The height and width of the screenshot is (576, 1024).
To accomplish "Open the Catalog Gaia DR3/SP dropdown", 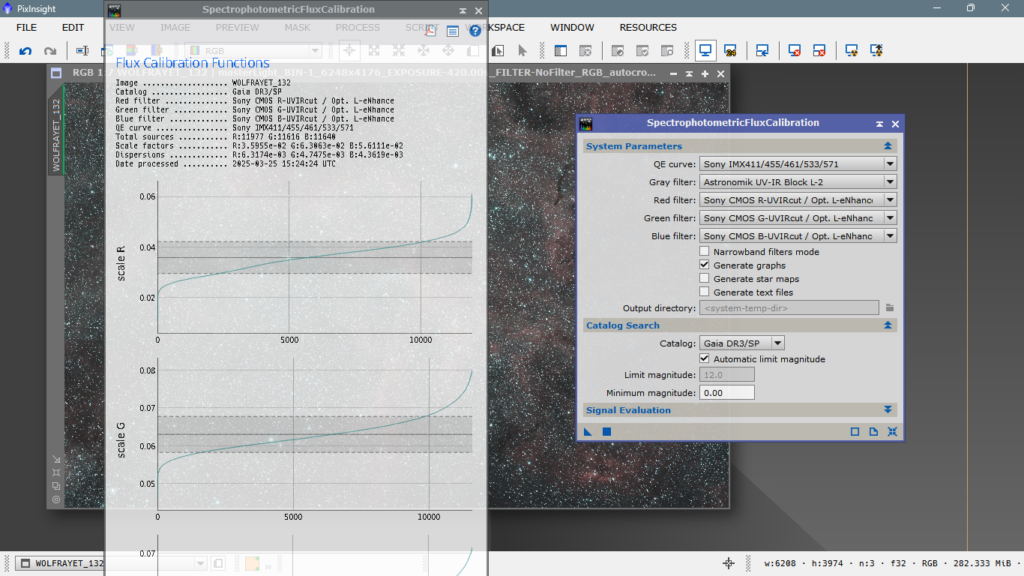I will pyautogui.click(x=741, y=343).
